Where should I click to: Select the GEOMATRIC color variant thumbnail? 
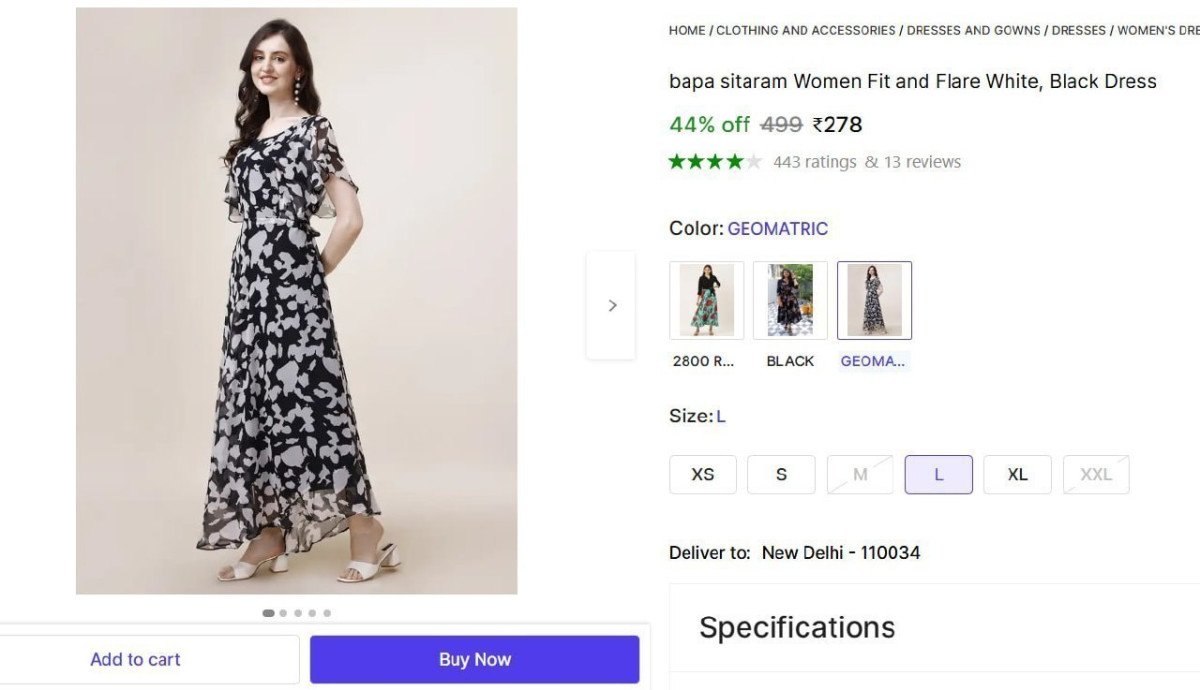(874, 300)
